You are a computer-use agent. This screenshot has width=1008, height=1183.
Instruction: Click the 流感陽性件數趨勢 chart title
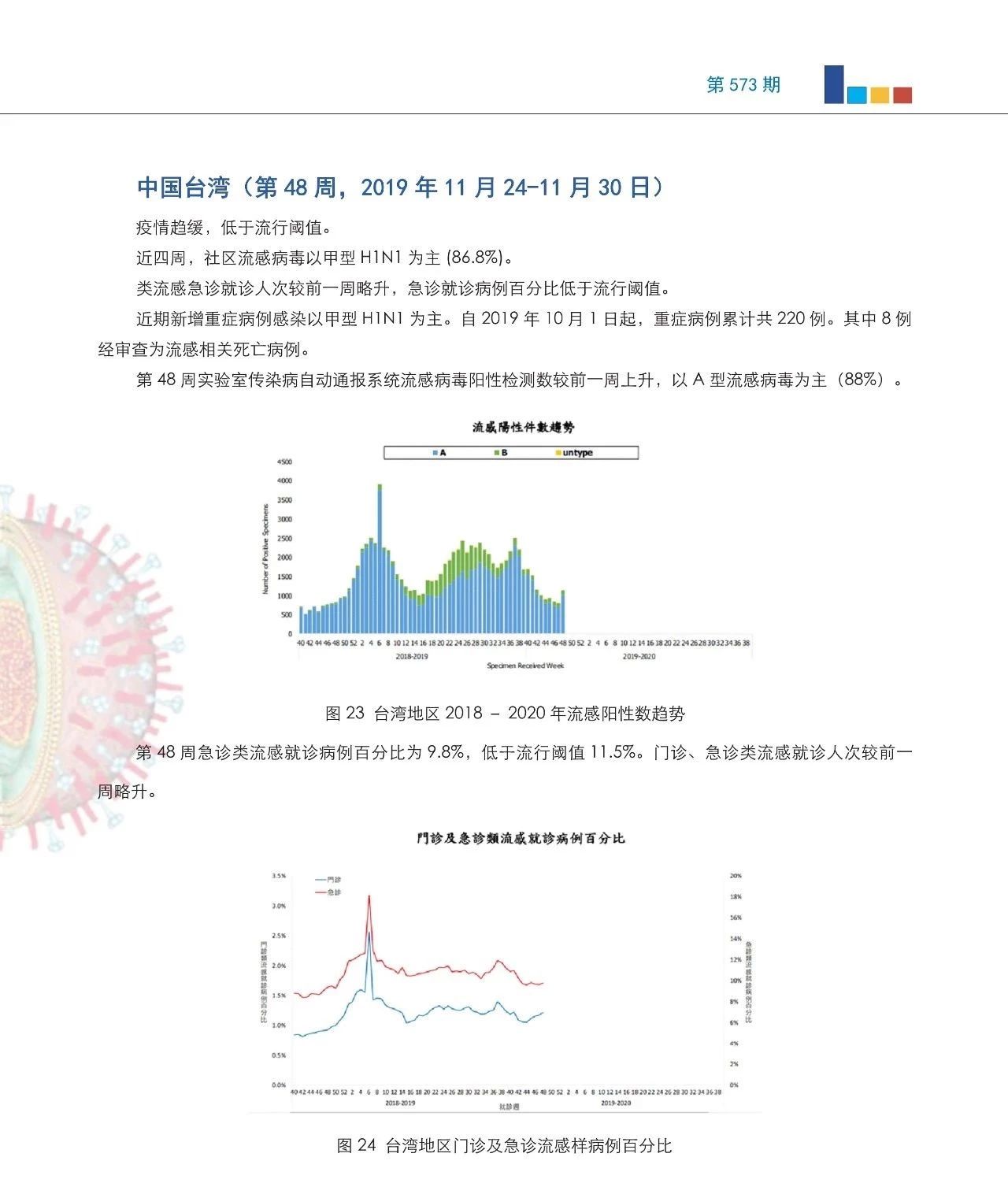(x=524, y=428)
